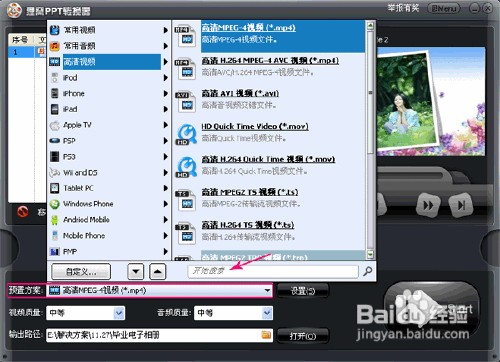Click format list scroll up arrow
This screenshot has height=362, width=500.
(x=370, y=26)
